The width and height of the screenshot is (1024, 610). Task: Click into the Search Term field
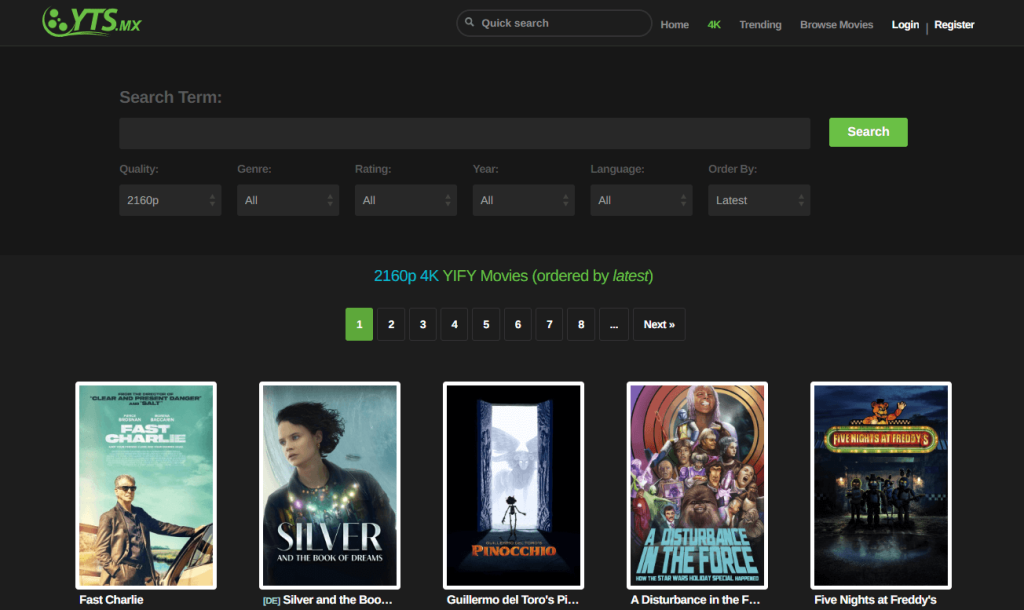point(464,133)
